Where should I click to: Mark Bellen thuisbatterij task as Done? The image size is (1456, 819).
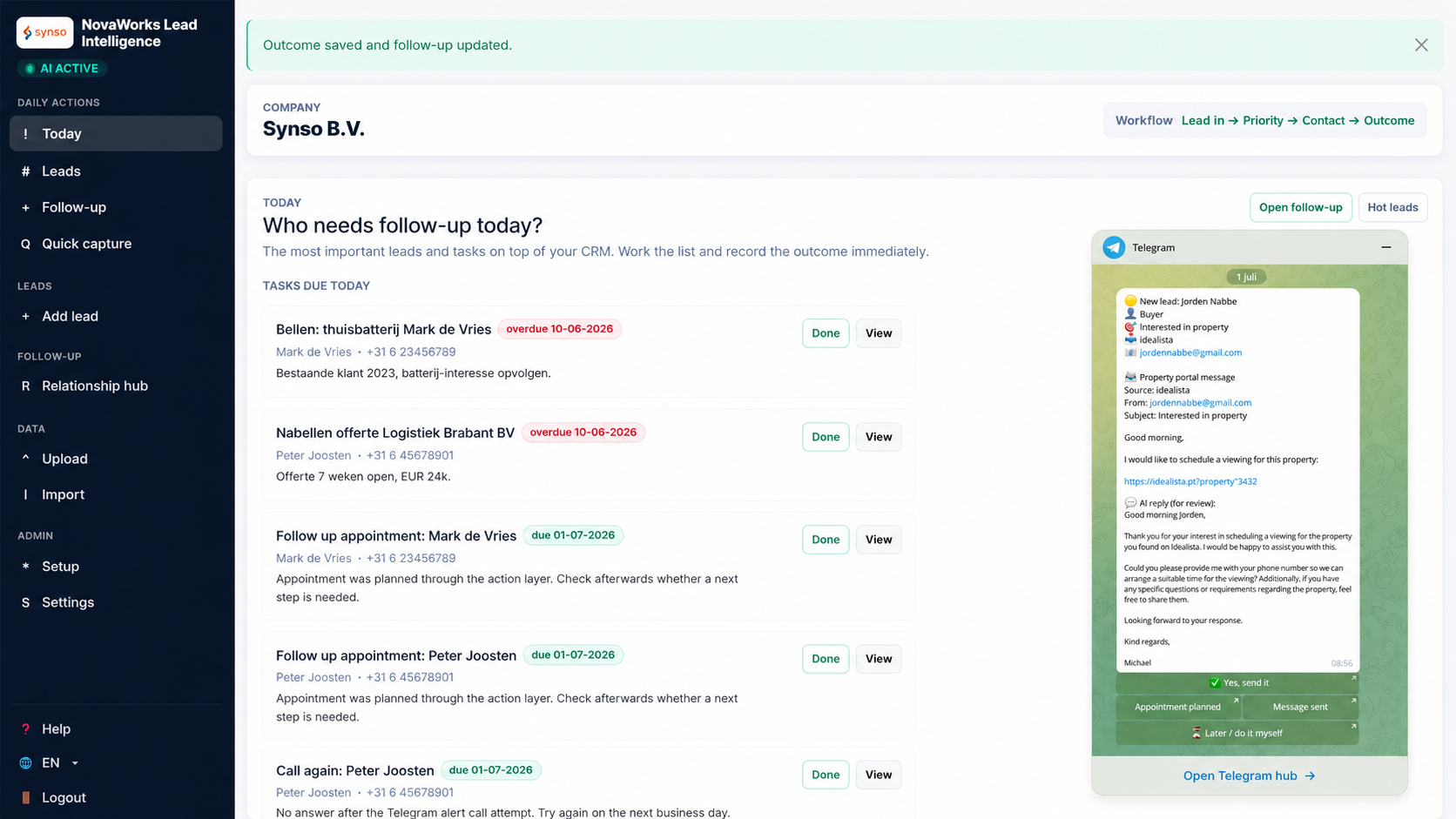[826, 333]
